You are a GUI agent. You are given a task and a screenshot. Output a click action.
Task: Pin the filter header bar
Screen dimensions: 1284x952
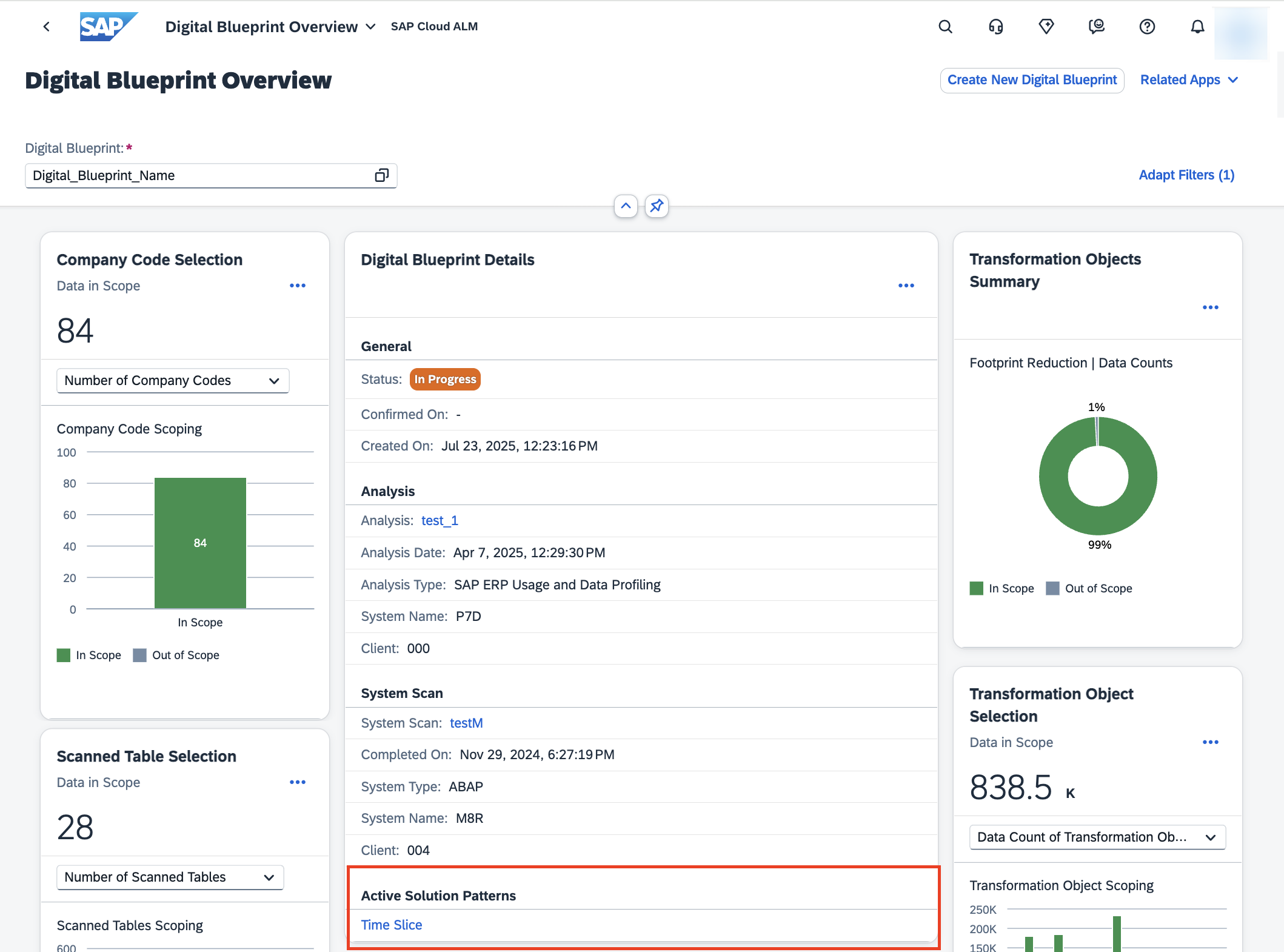[x=657, y=206]
